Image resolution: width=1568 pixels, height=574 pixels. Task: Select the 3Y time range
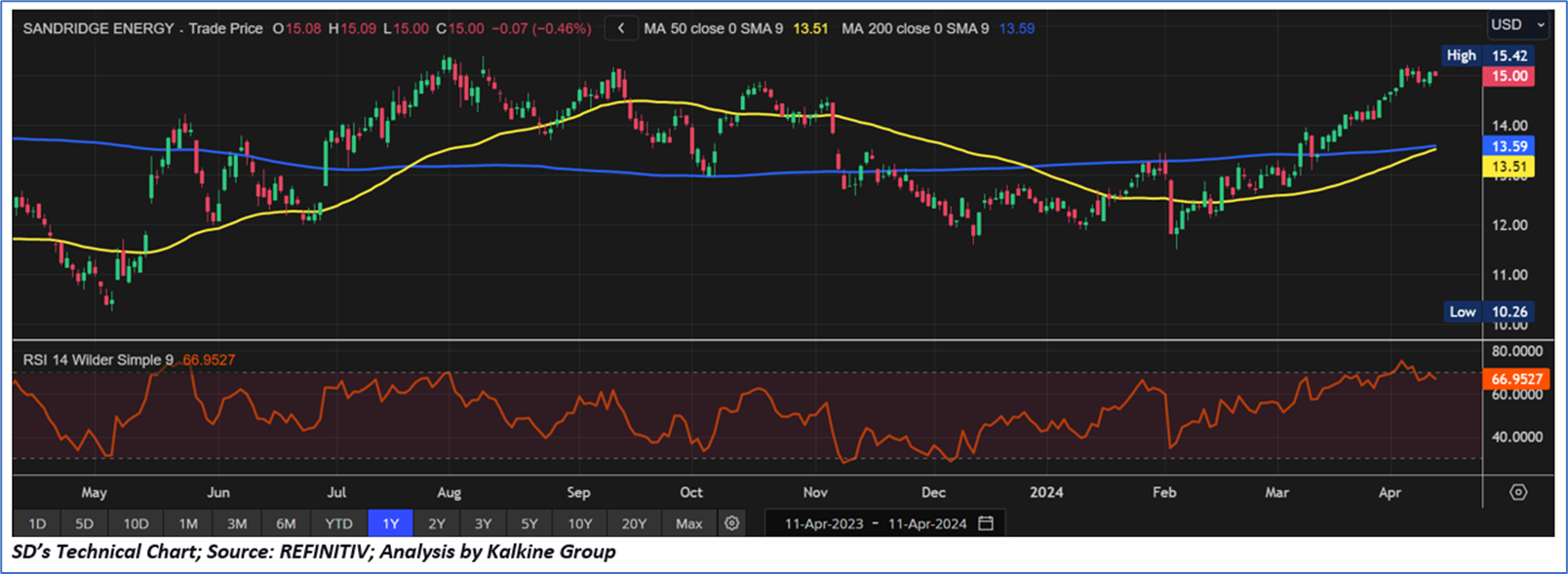483,523
